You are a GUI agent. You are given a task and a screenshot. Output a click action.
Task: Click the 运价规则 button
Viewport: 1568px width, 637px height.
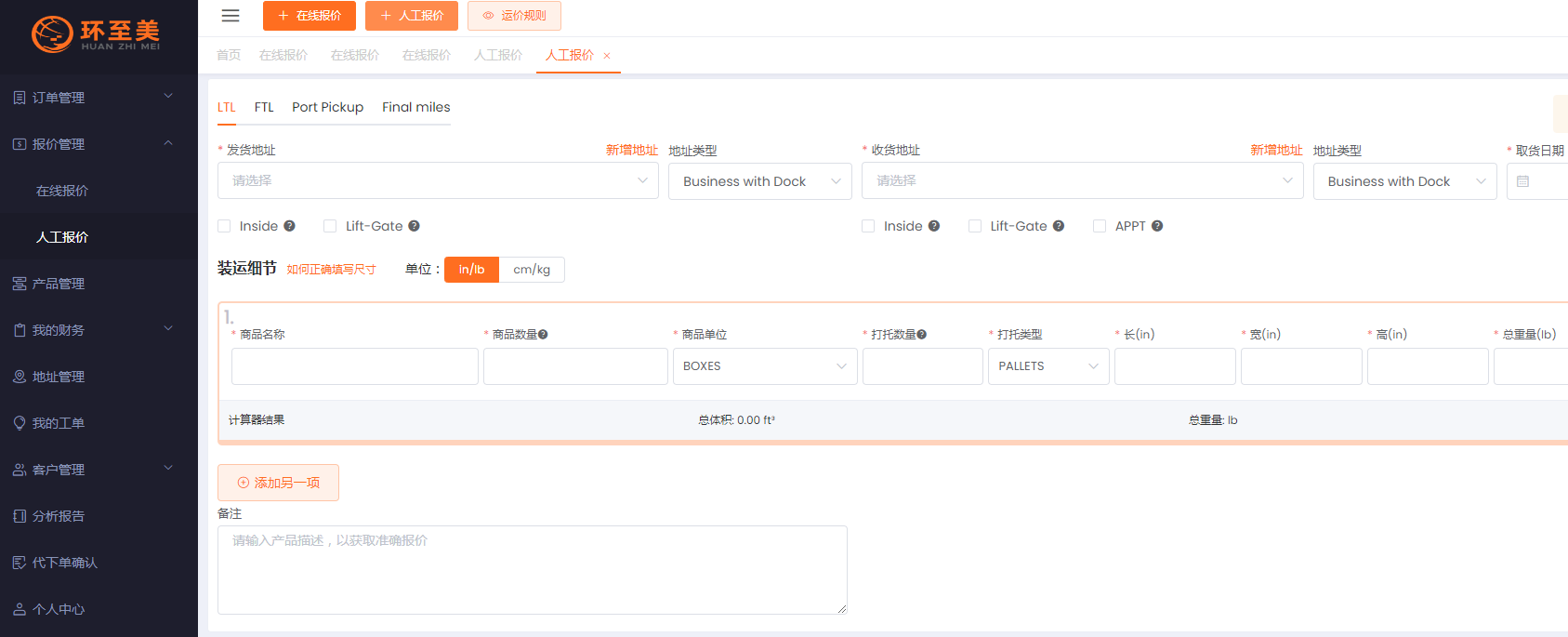point(514,16)
